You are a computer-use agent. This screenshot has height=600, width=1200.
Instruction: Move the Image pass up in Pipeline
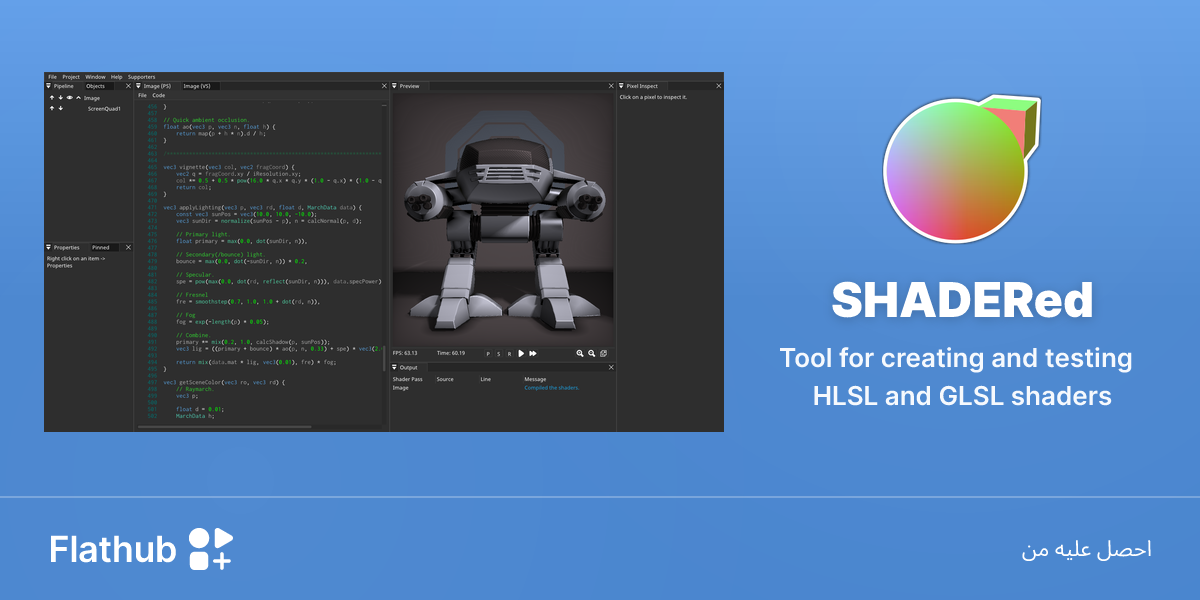point(52,98)
